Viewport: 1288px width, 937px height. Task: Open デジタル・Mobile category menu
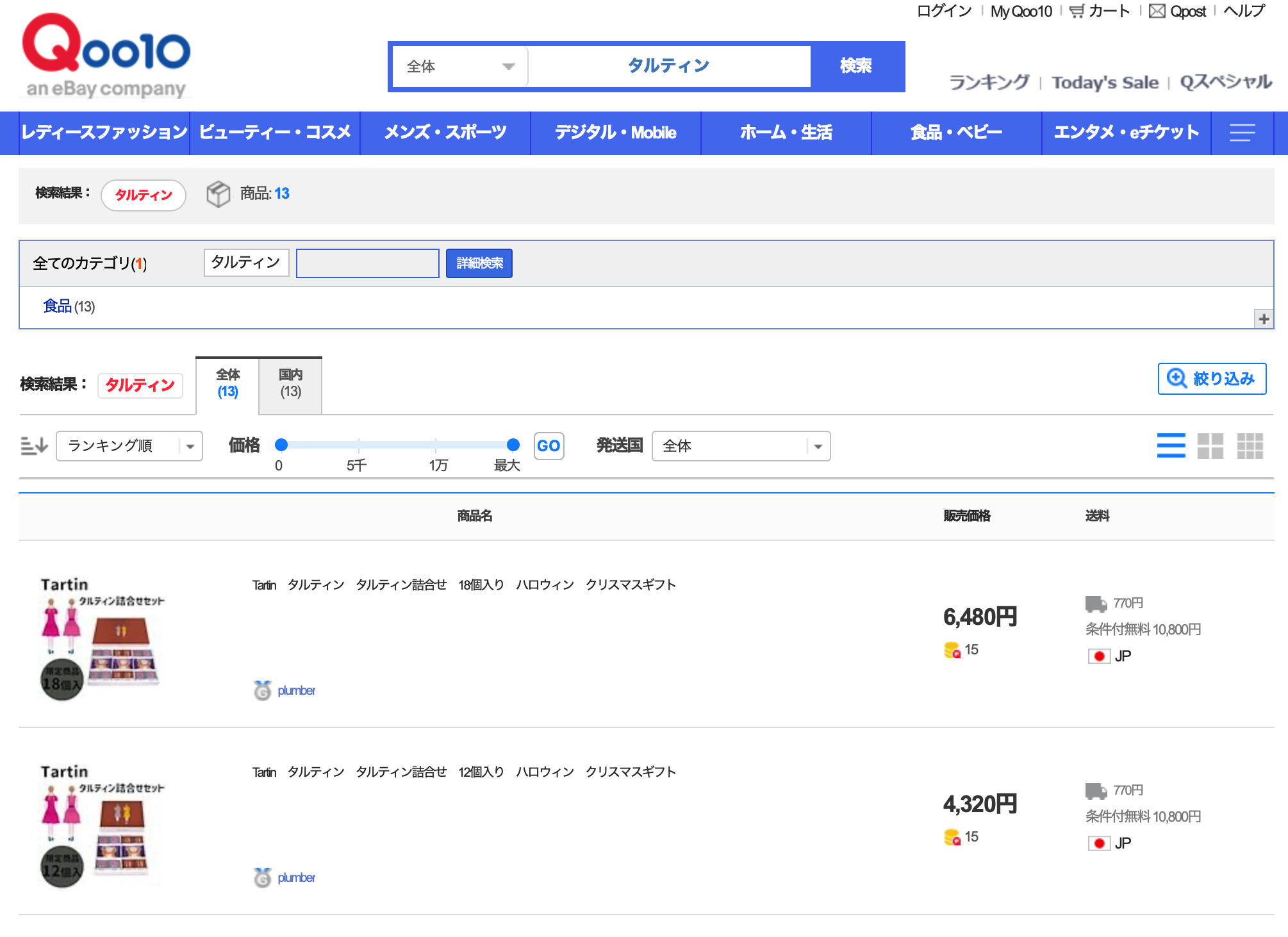coord(616,133)
